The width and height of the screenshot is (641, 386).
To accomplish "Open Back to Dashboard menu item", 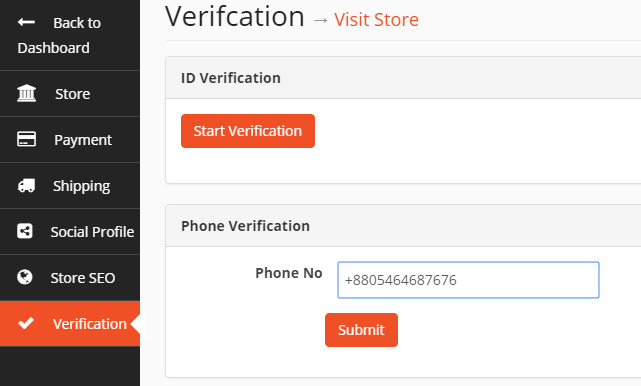I will point(70,35).
